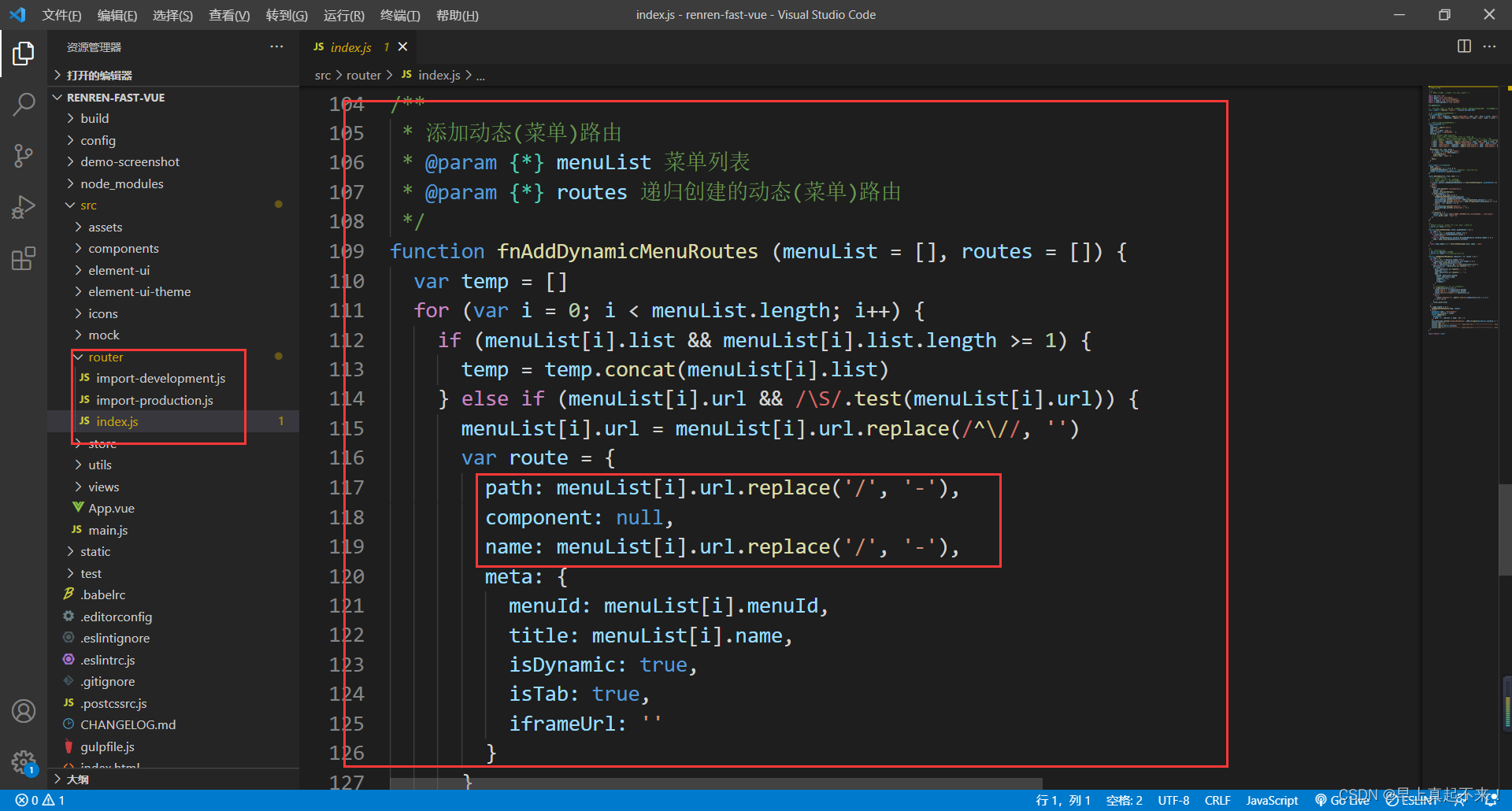Viewport: 1512px width, 811px height.
Task: Expand the element-ui-theme folder
Action: coord(139,291)
